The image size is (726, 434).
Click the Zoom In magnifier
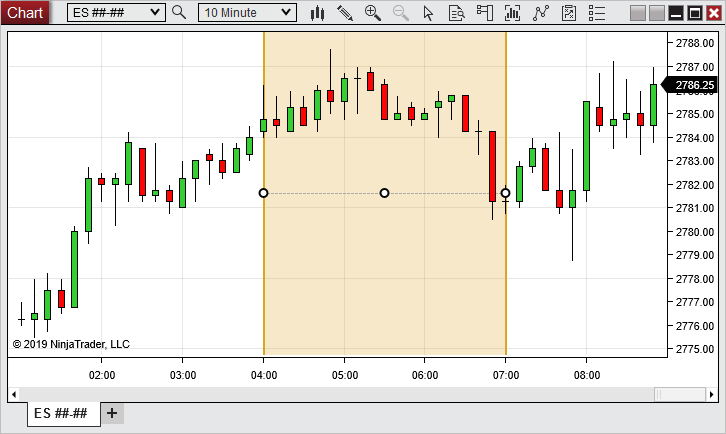tap(372, 13)
